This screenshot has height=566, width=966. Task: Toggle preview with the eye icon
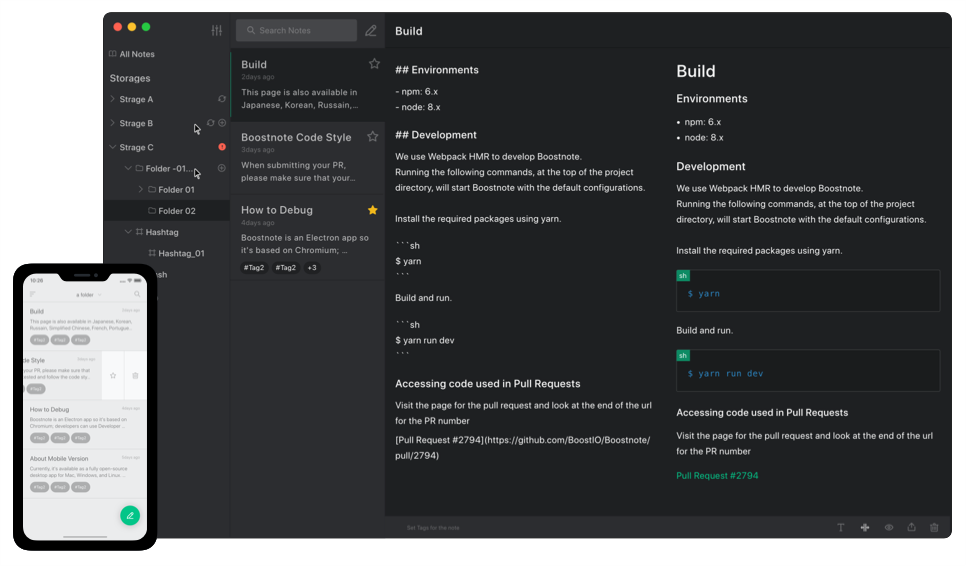pyautogui.click(x=889, y=527)
